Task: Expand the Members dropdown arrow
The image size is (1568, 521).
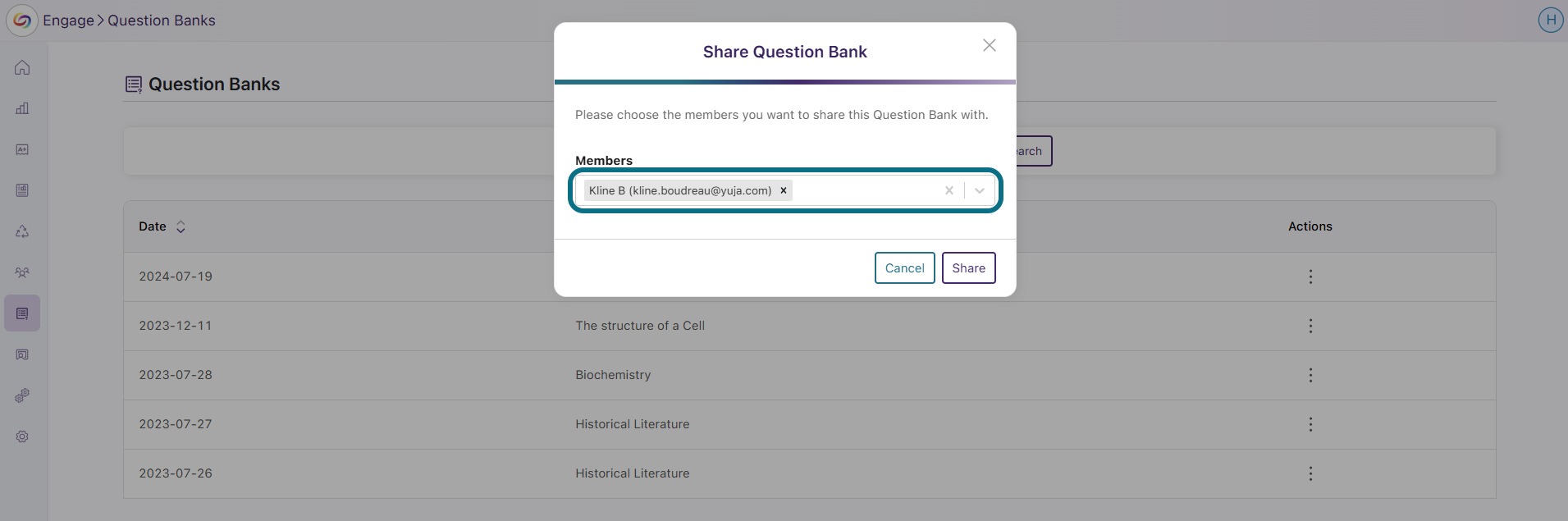Action: click(x=980, y=190)
